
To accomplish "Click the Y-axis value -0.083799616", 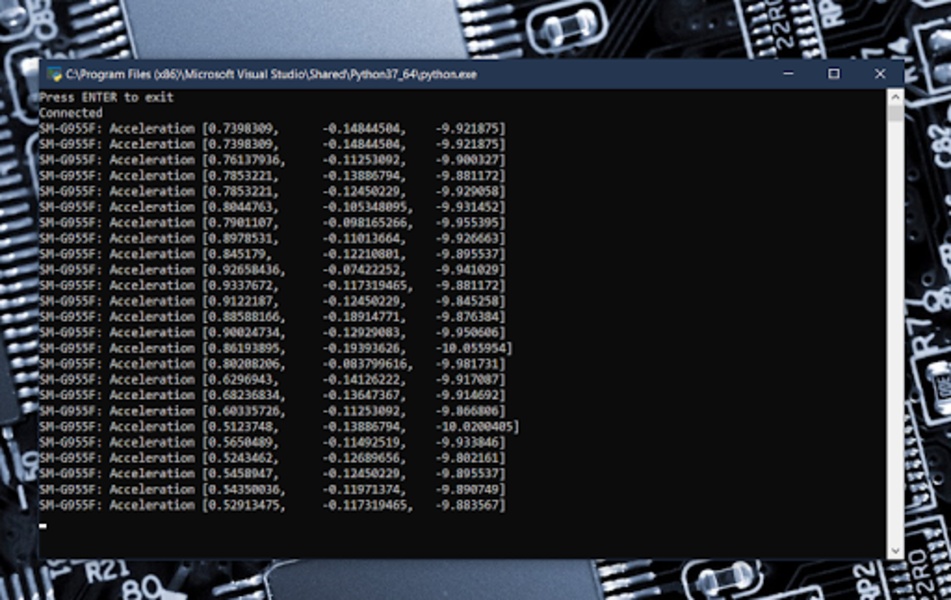I will coord(365,364).
